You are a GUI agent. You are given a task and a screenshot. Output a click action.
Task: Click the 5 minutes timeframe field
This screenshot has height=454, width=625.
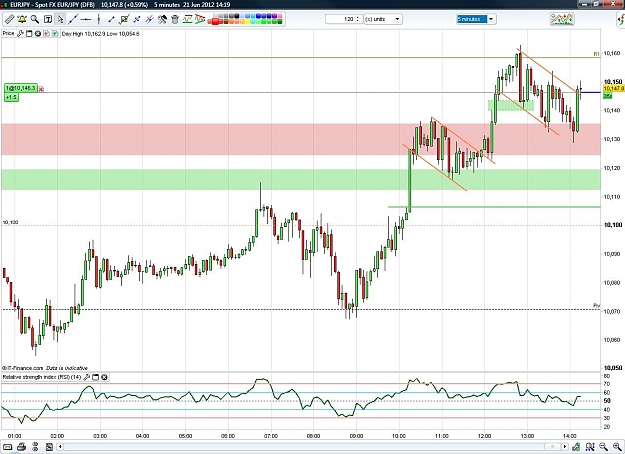pos(472,19)
